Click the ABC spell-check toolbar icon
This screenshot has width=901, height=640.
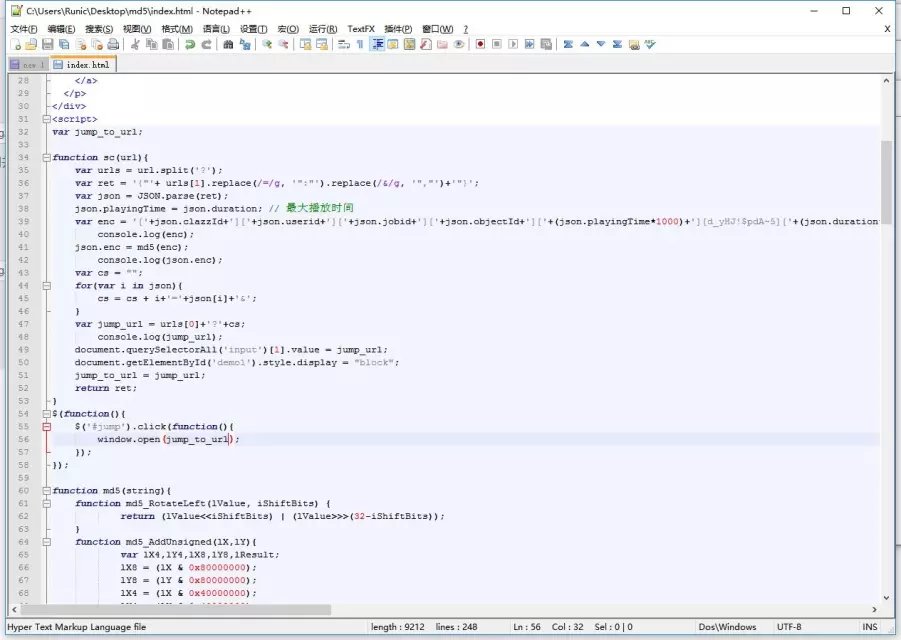(x=650, y=44)
